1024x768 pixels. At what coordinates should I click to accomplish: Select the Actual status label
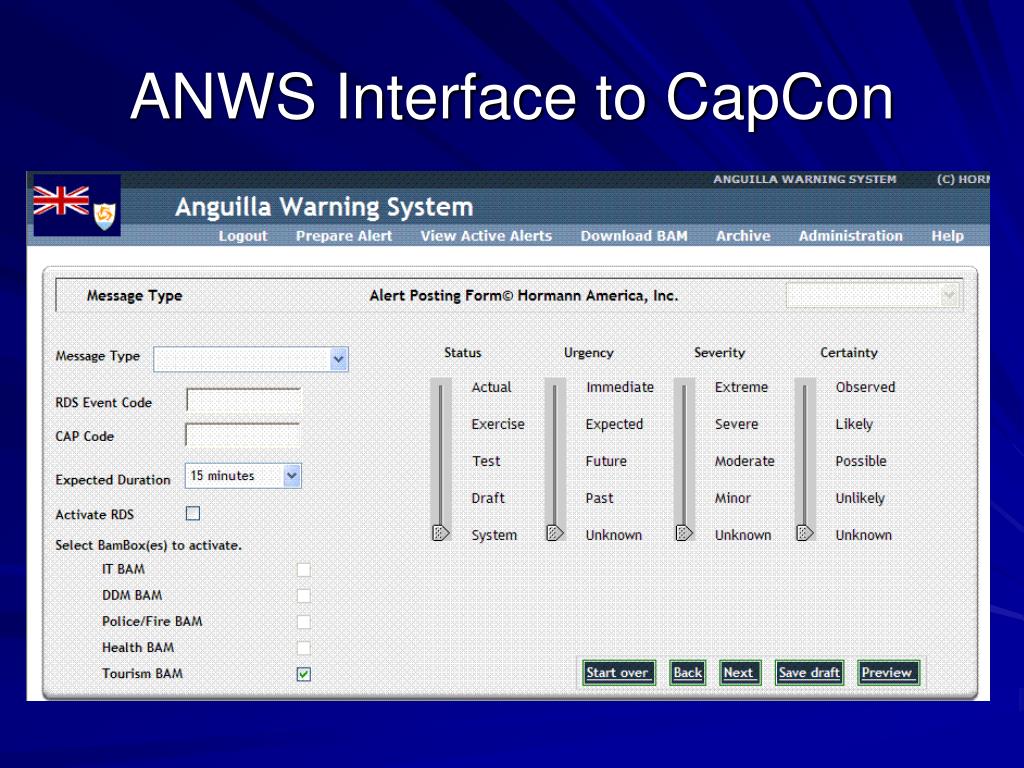pos(491,387)
